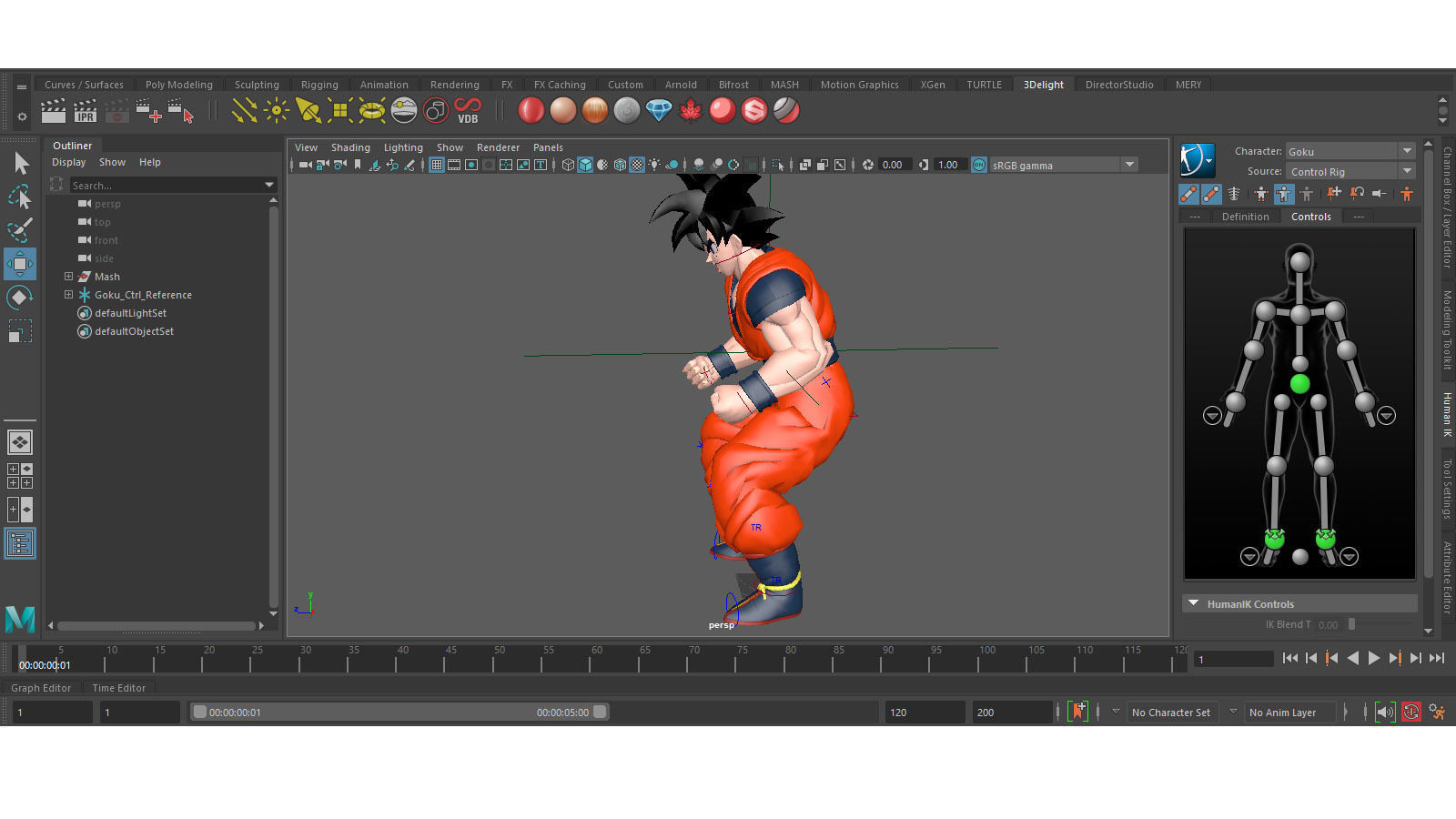Toggle the film gate in viewport
This screenshot has width=1456, height=819.
(454, 165)
